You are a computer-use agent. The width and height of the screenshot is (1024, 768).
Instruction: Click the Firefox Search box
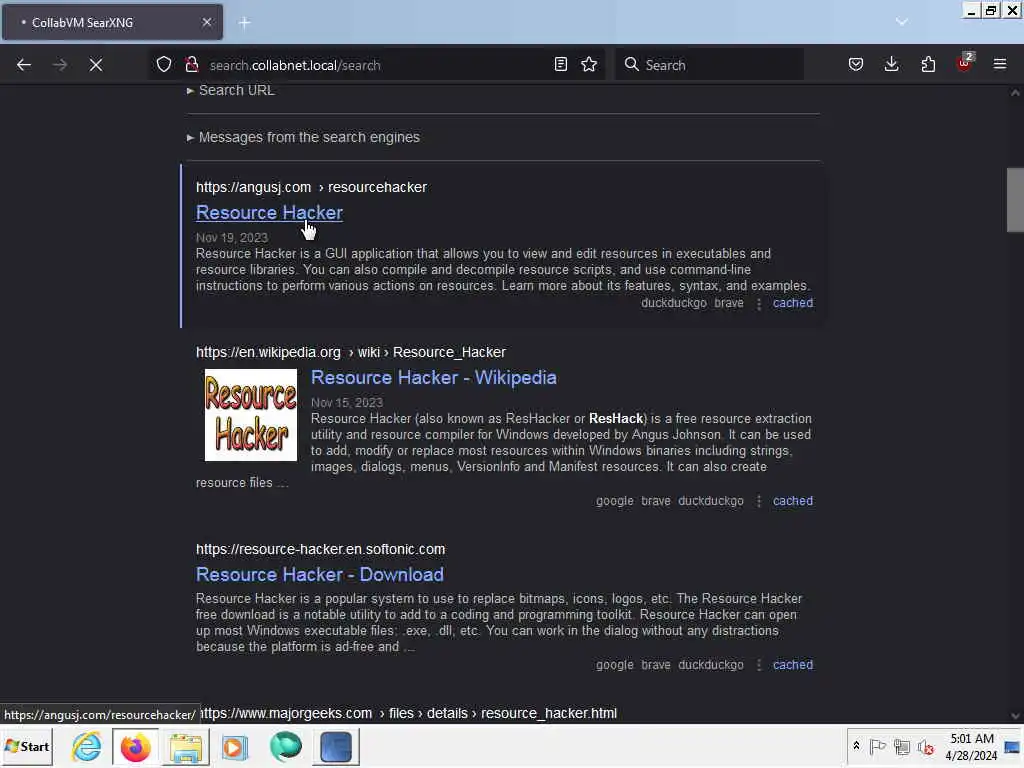tap(709, 65)
